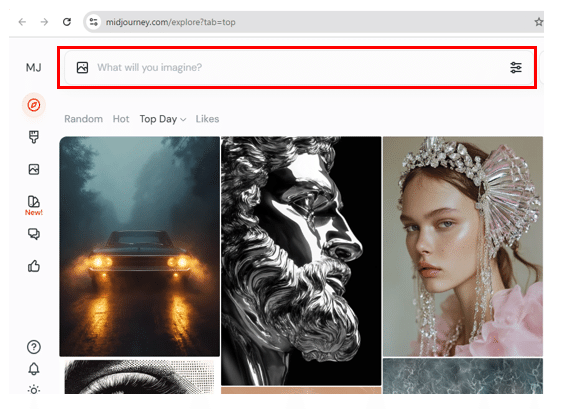Viewport: 562px width, 409px height.
Task: Open the prompt settings sliders icon
Action: [x=516, y=67]
